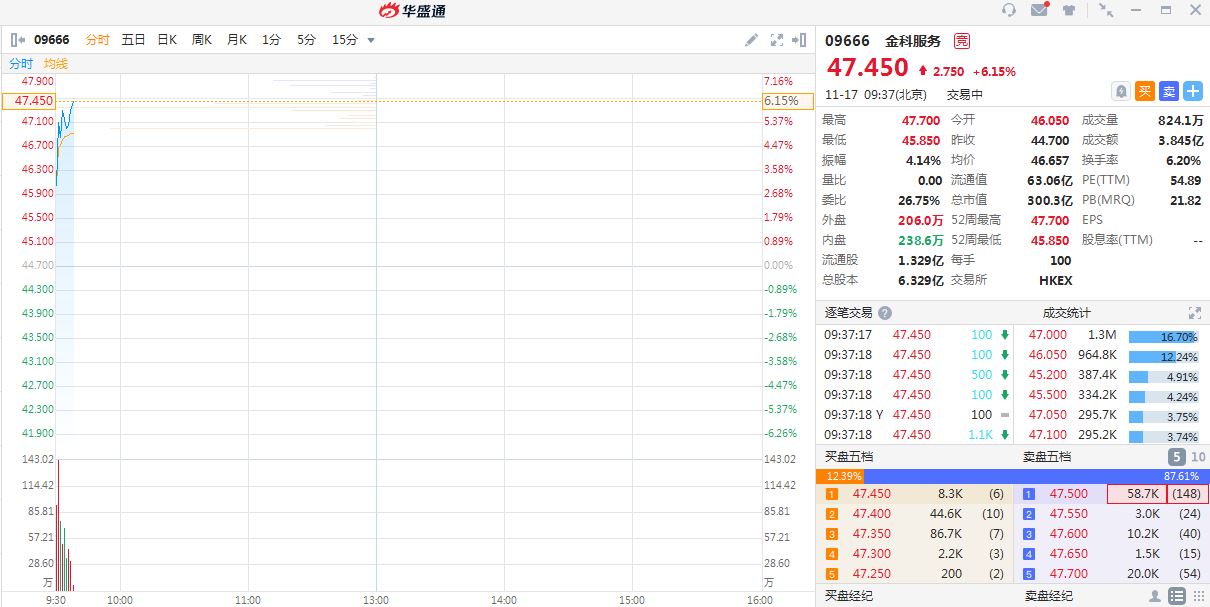Open the skin theme shirt icon
The height and width of the screenshot is (607, 1210).
point(1069,10)
